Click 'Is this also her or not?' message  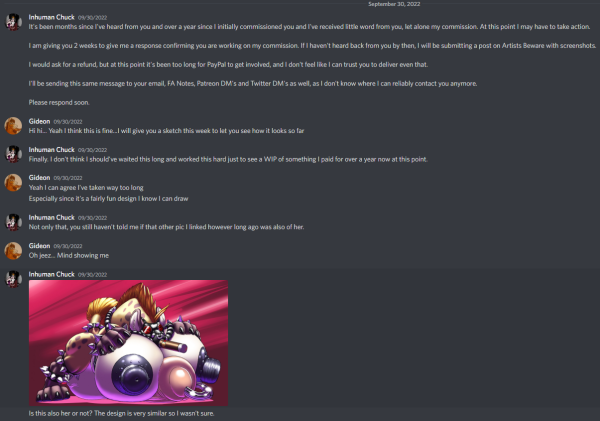(x=122, y=413)
